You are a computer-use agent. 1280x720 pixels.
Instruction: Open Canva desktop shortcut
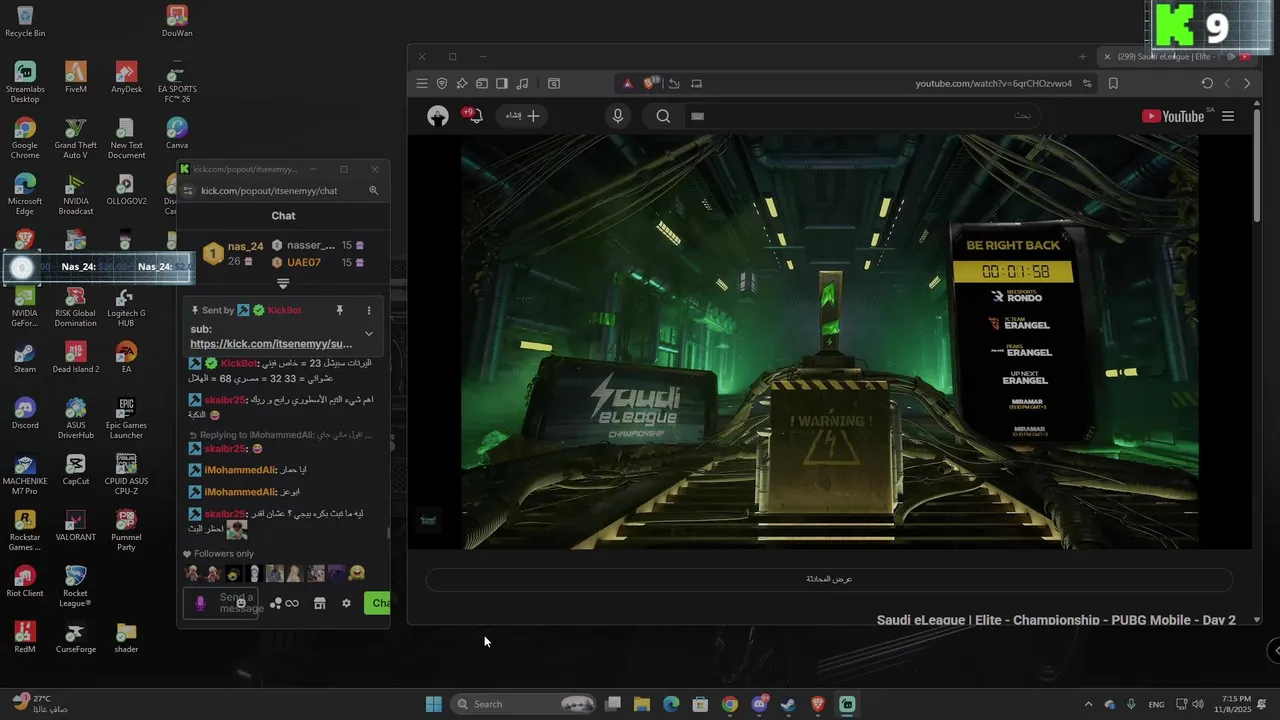click(x=177, y=133)
